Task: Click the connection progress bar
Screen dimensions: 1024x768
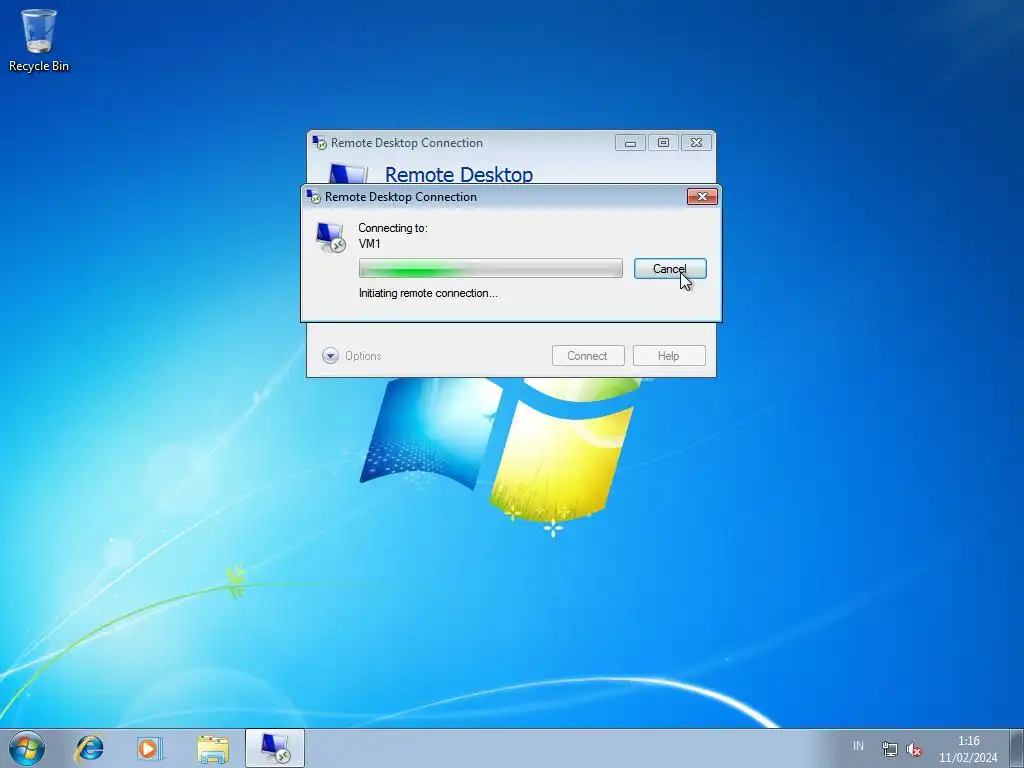Action: point(490,268)
